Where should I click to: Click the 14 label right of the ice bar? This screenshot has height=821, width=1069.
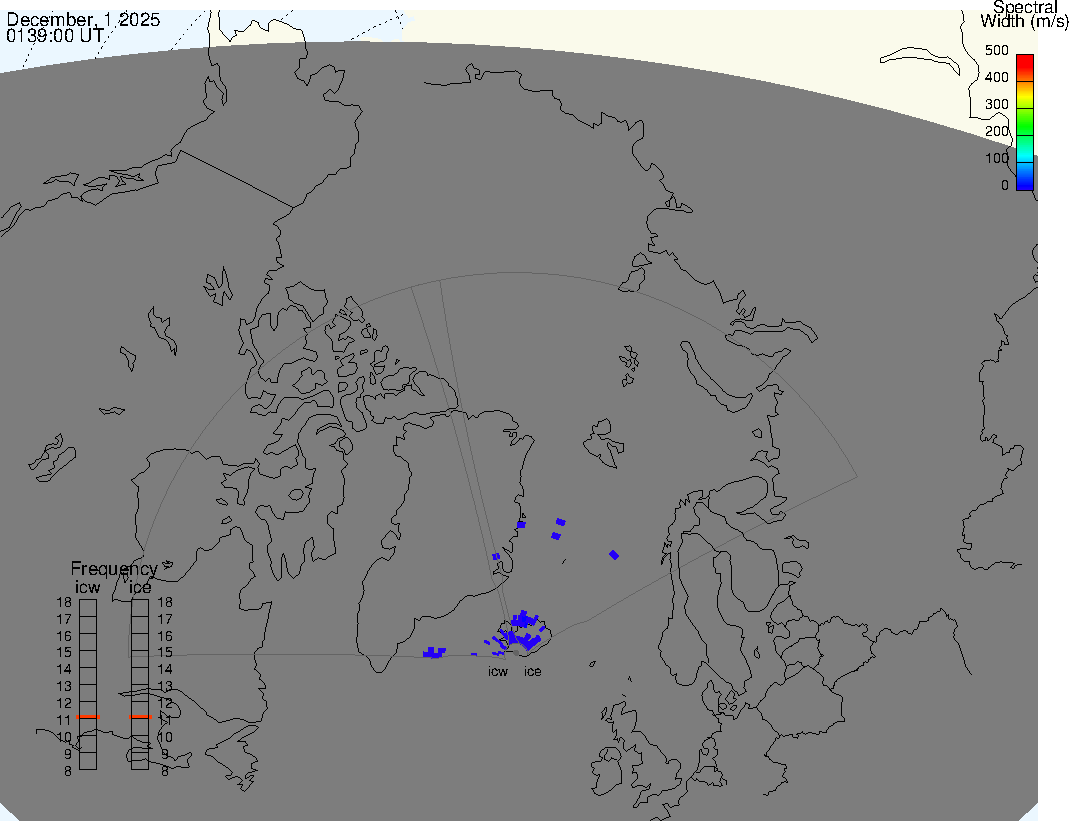(165, 670)
